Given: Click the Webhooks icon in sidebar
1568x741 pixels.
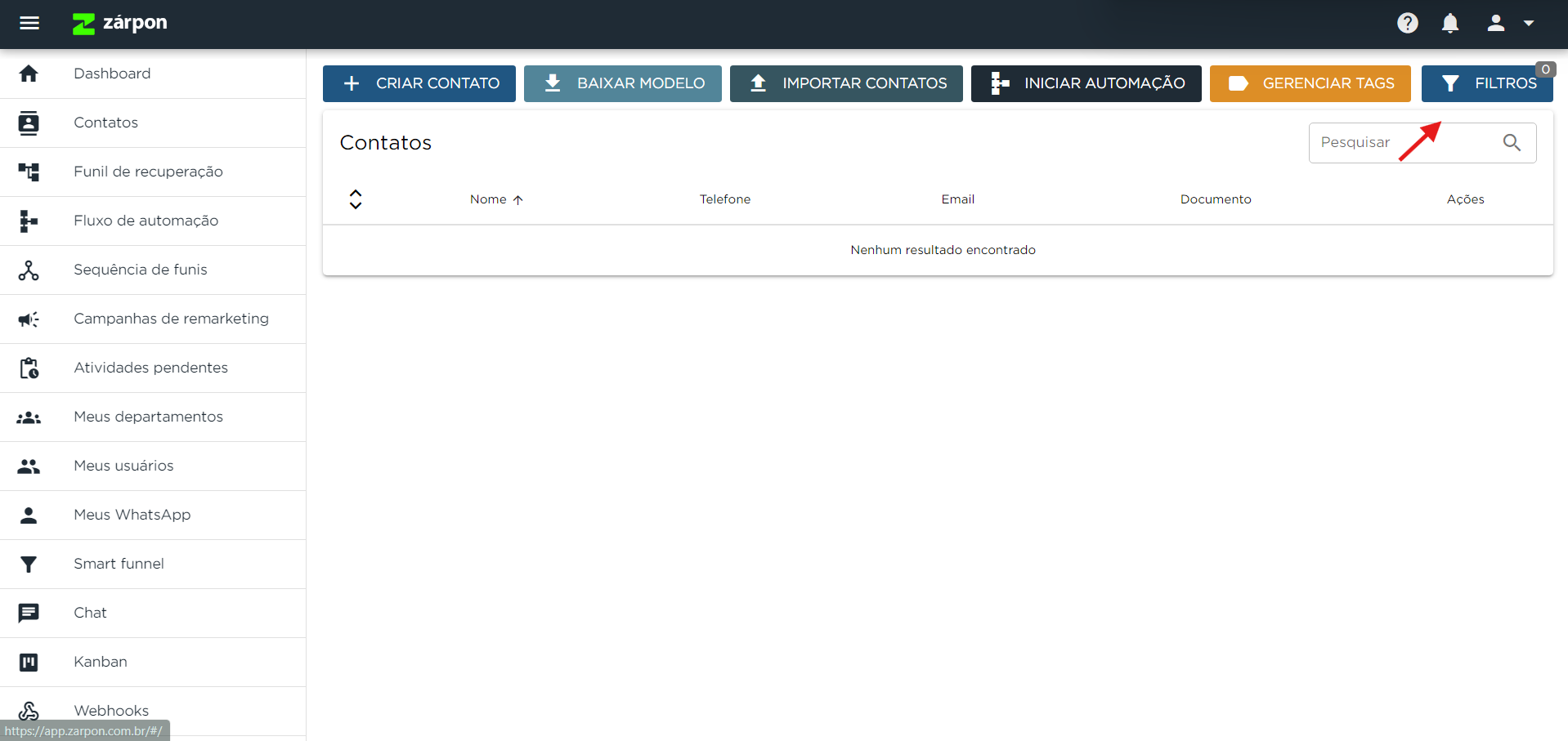Looking at the screenshot, I should (29, 711).
